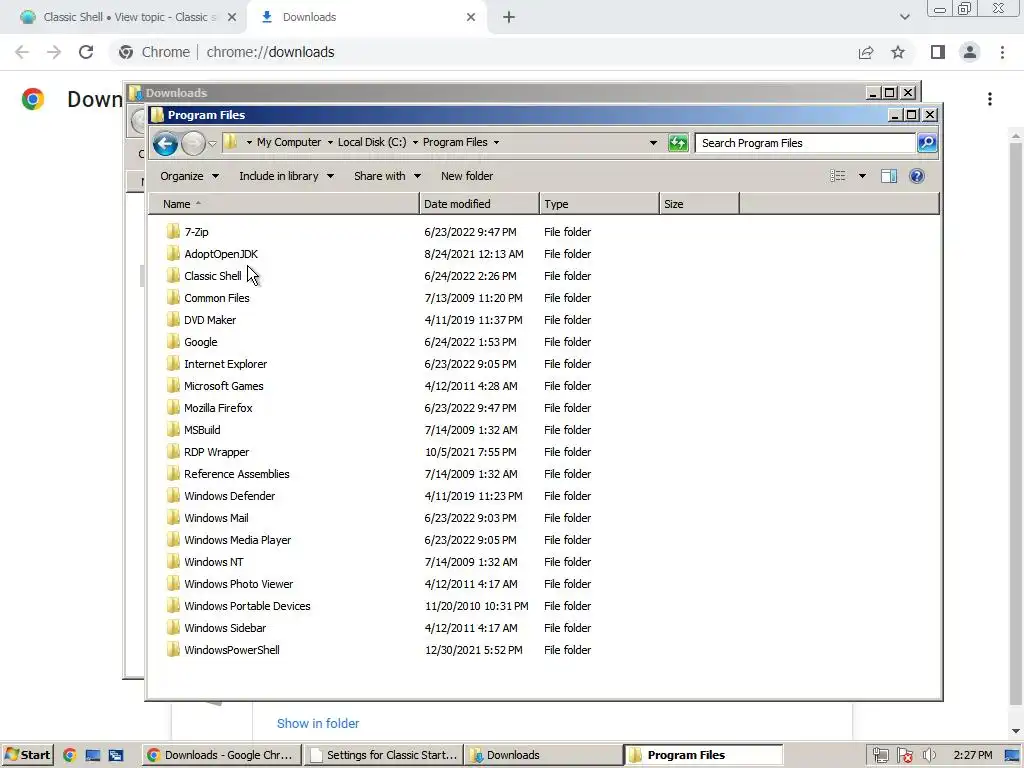
Task: Bookmark this page with star icon
Action: [x=898, y=52]
